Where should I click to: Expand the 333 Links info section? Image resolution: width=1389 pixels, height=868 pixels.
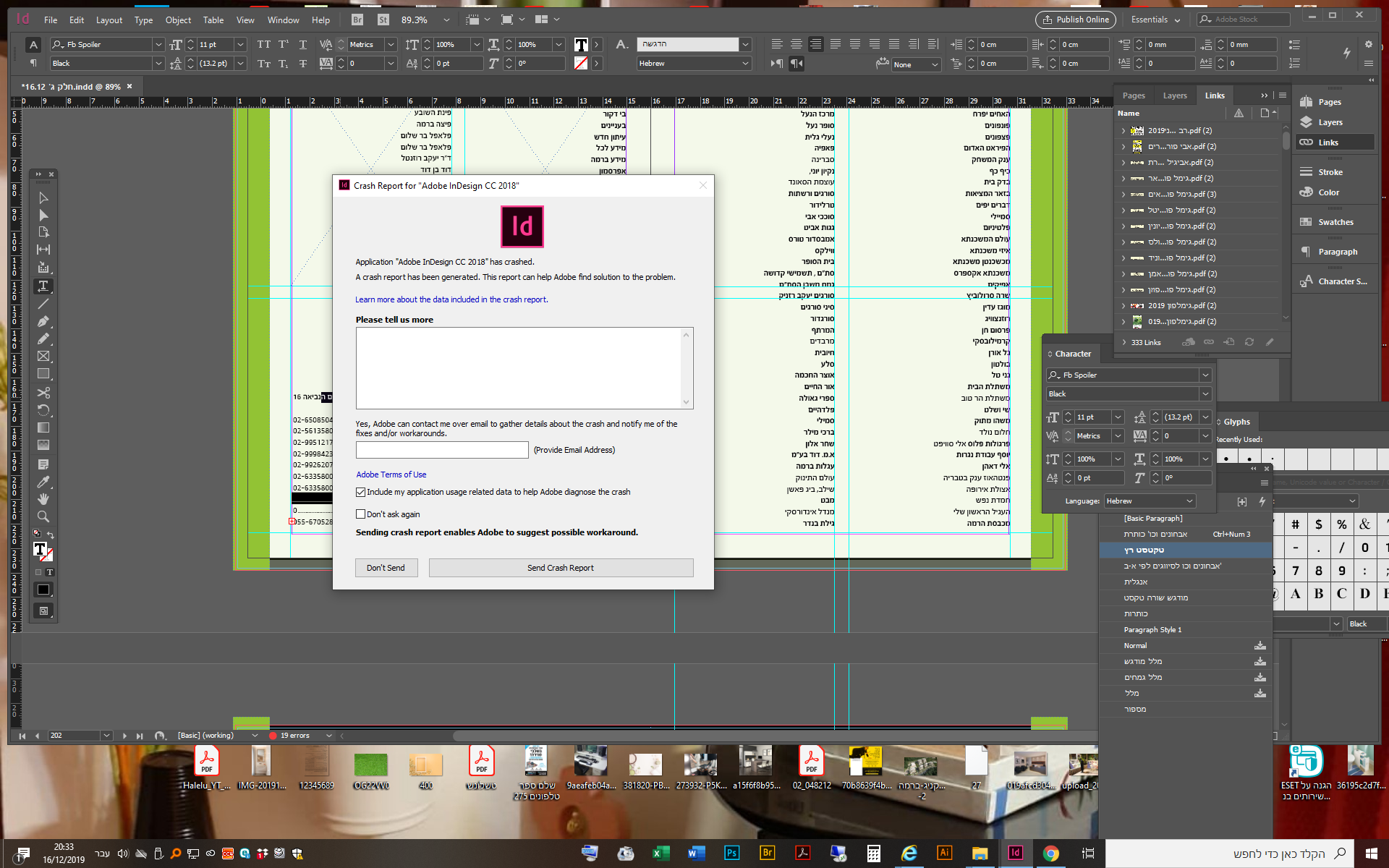(1123, 342)
